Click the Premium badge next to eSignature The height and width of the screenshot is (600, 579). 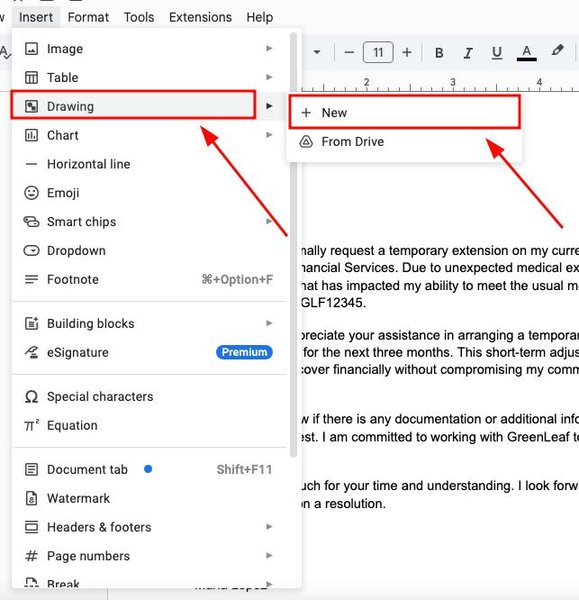pyautogui.click(x=244, y=352)
